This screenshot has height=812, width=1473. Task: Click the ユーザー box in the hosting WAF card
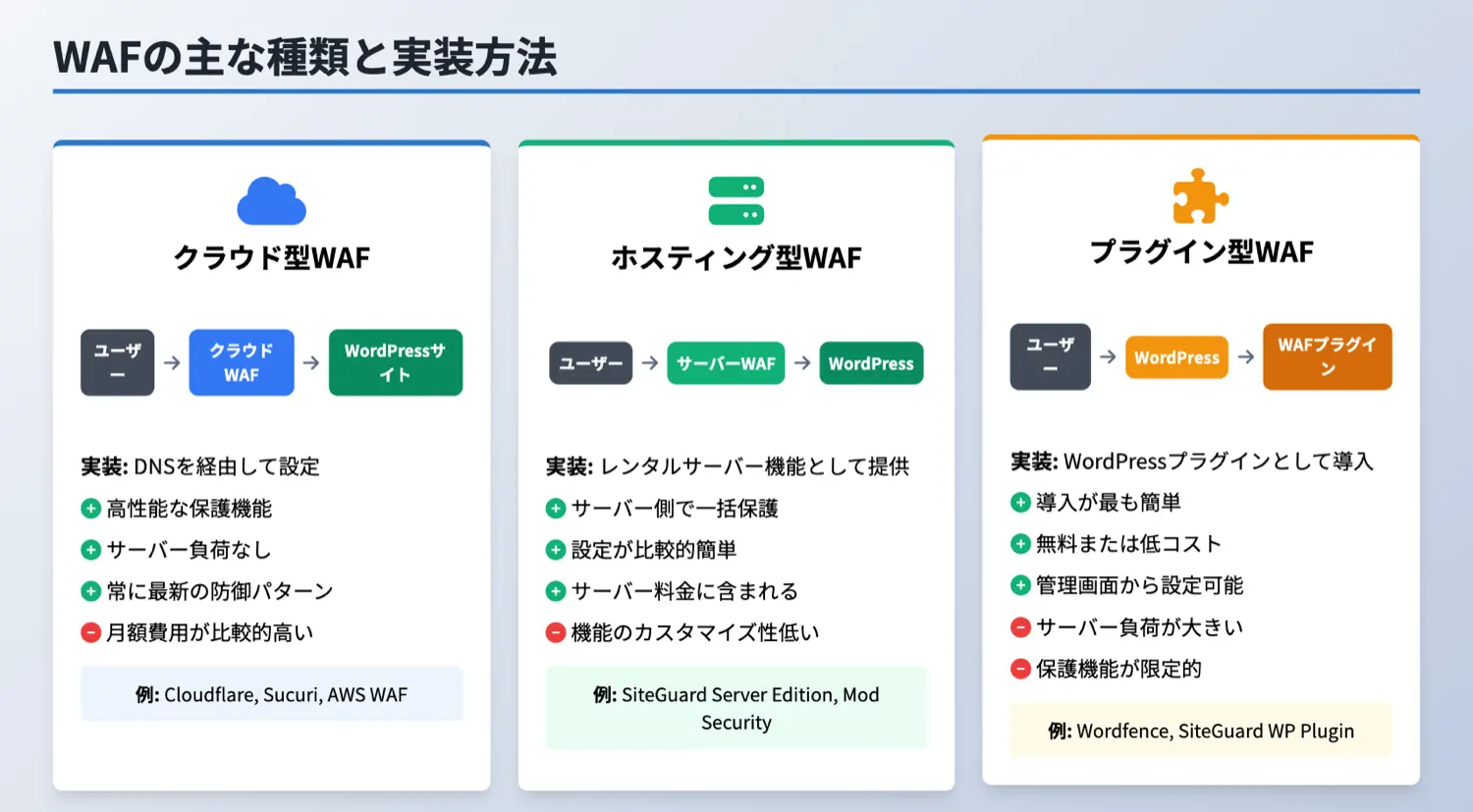(x=590, y=363)
